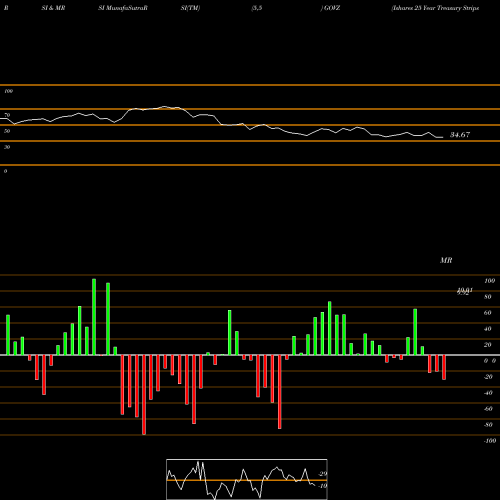Viewport: 500px width, 500px height.
Task: Click the 30 level label on RSI axis
Action: click(x=7, y=147)
